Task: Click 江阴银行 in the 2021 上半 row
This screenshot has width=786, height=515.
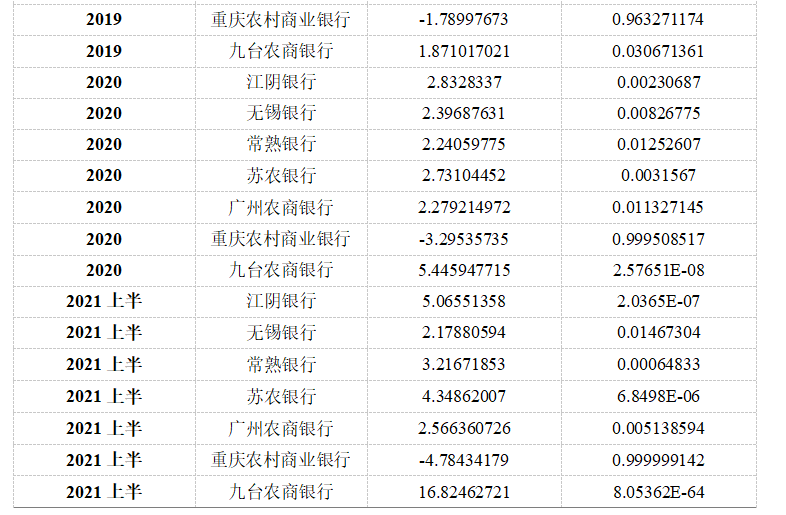Action: [281, 301]
